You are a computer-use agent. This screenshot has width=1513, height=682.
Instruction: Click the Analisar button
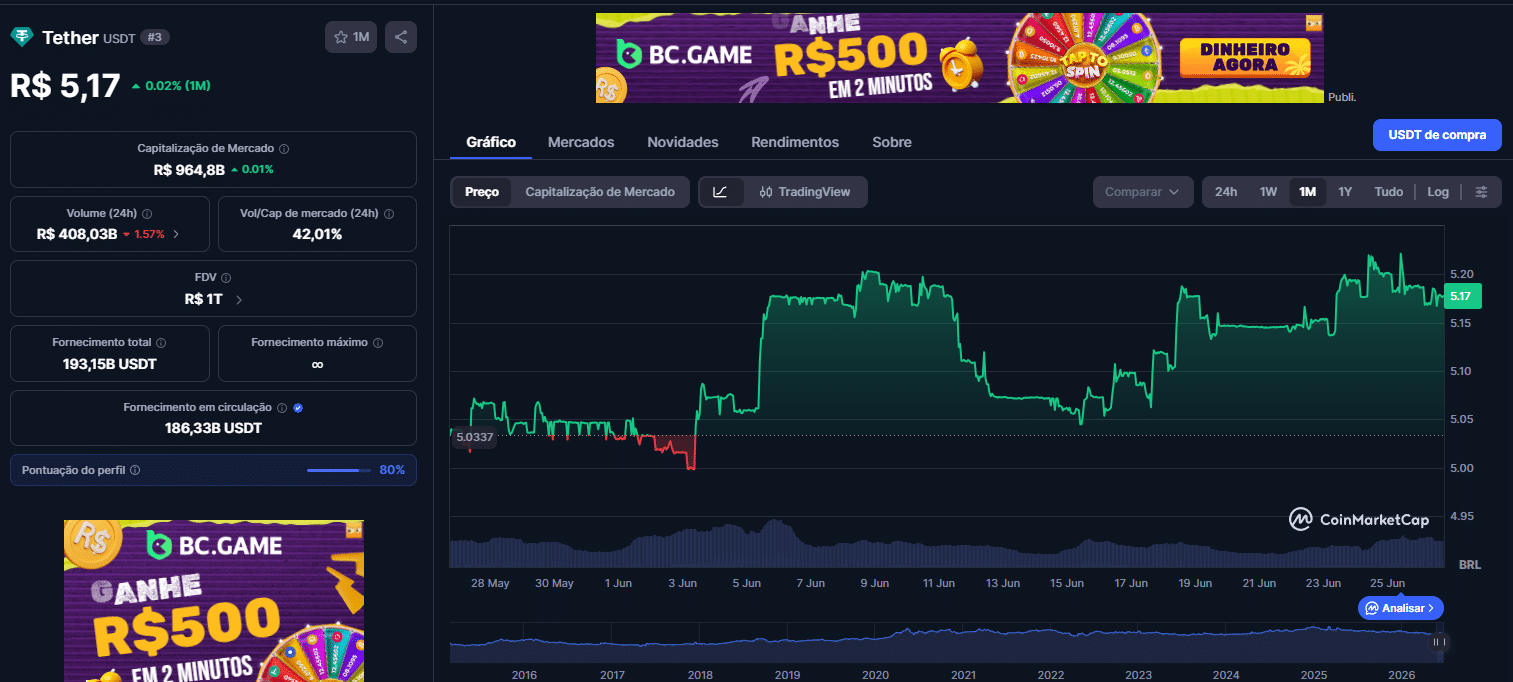[1400, 607]
